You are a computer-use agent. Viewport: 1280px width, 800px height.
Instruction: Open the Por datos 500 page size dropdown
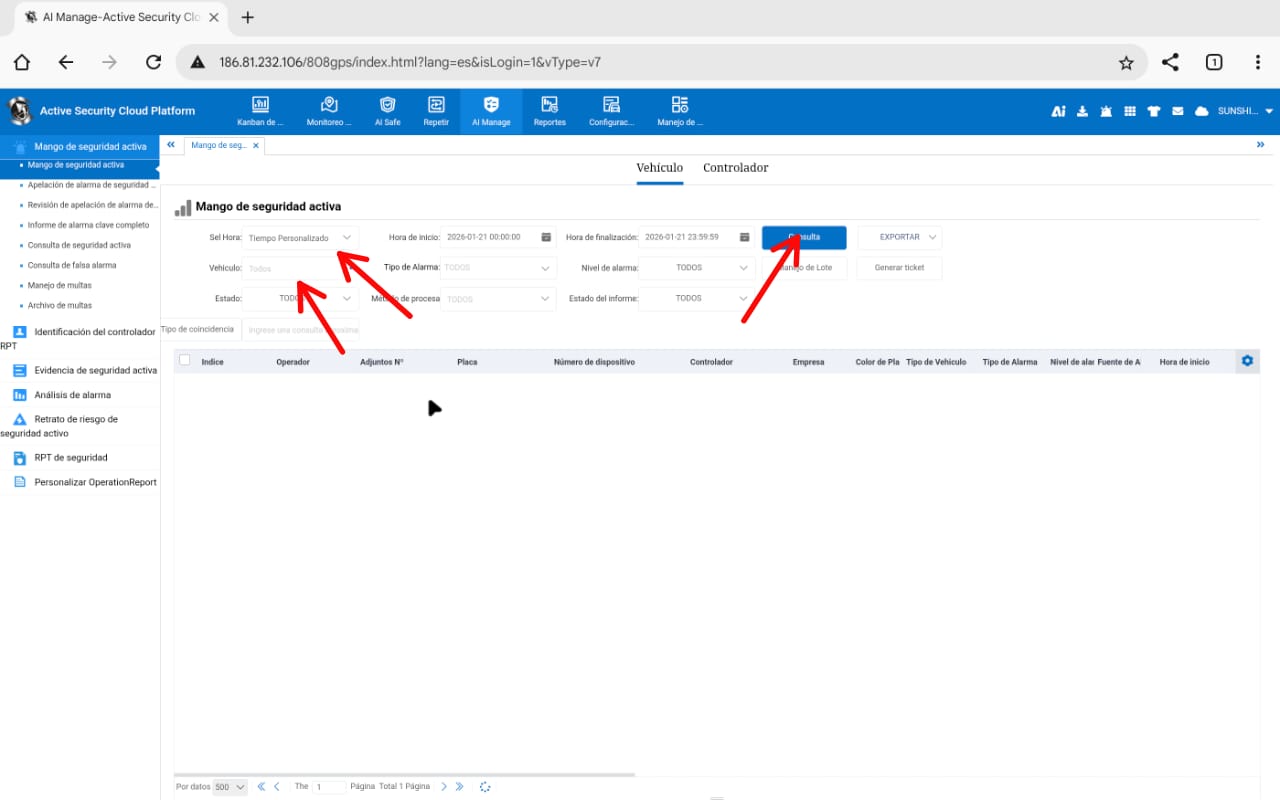coord(229,787)
